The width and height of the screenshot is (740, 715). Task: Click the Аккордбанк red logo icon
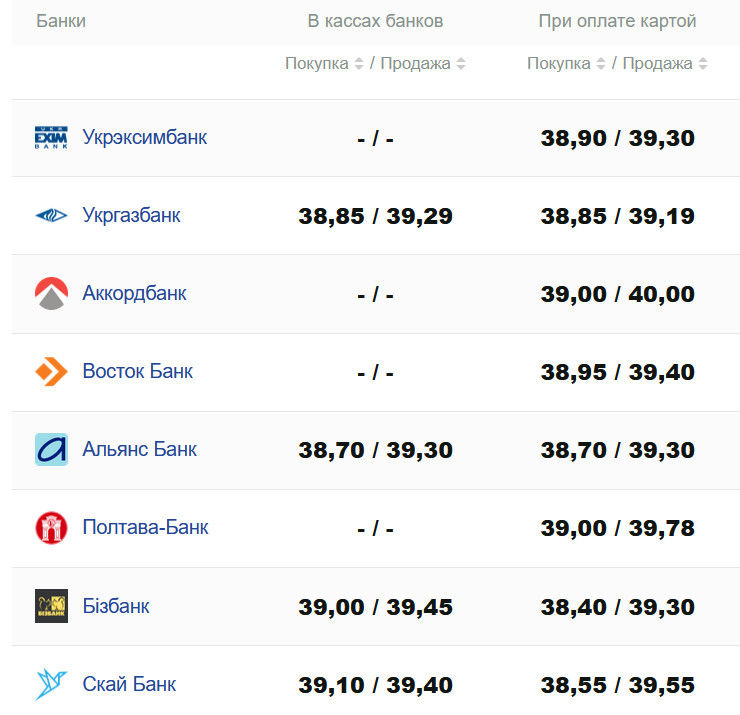51,293
